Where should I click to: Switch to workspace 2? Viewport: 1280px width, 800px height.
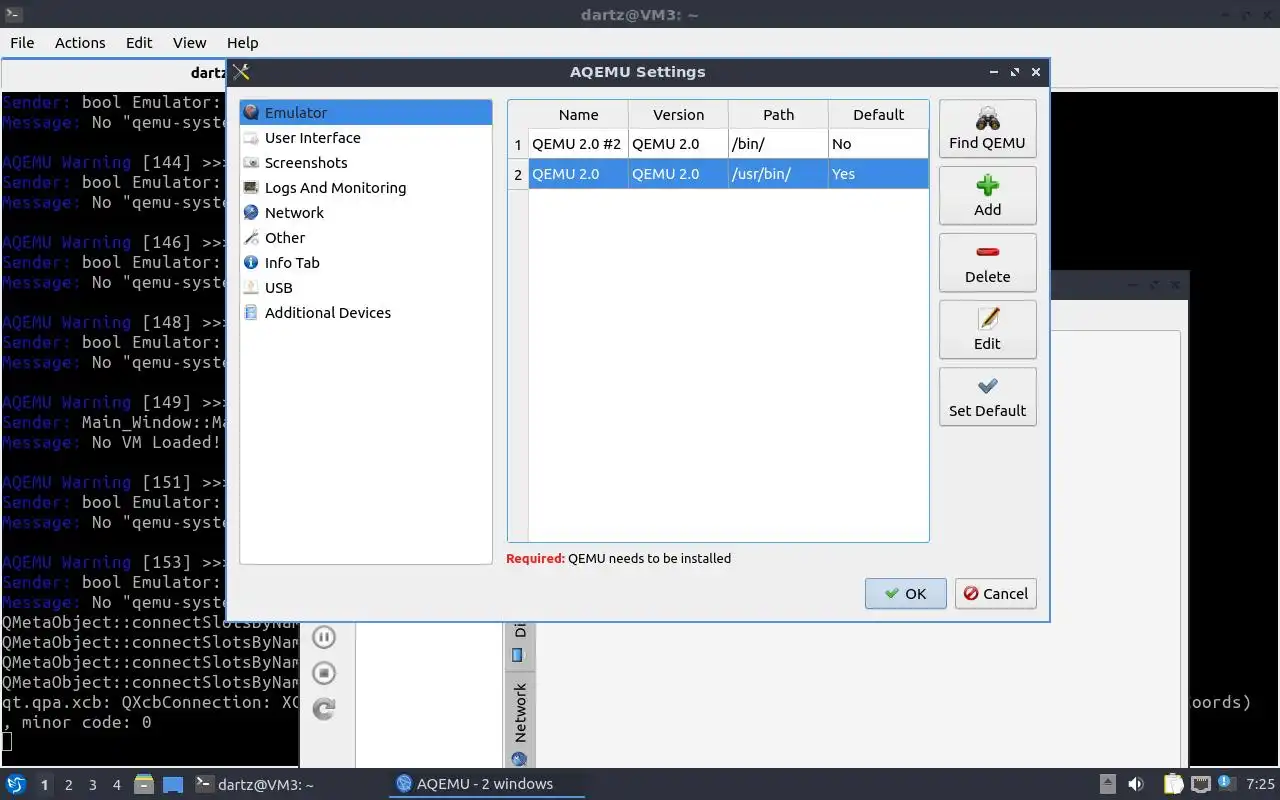(x=68, y=785)
